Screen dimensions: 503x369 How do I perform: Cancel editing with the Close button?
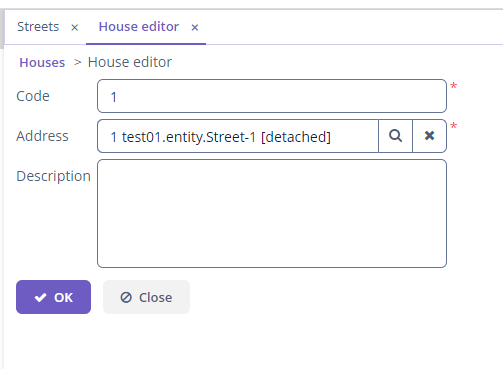146,297
